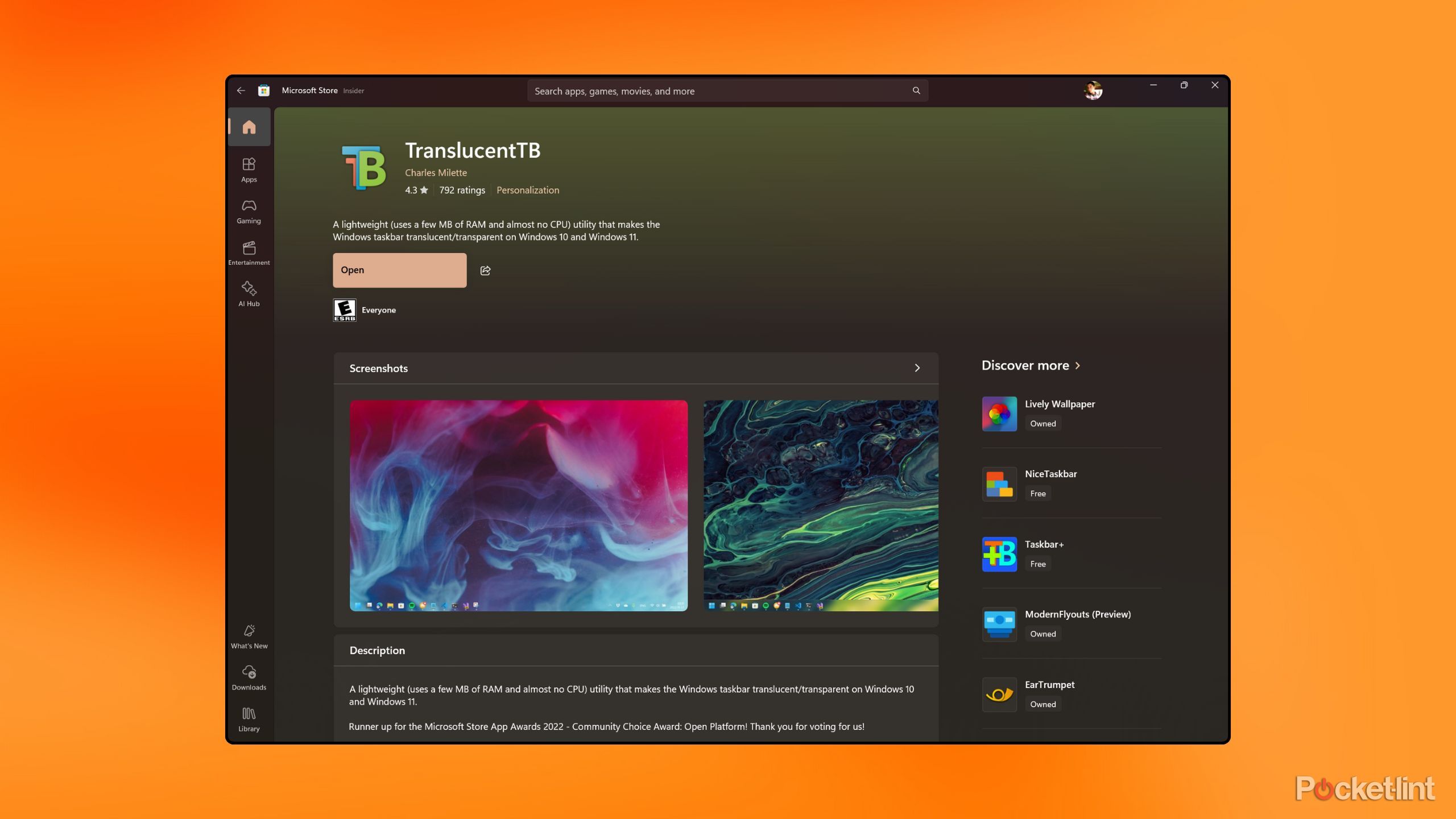
Task: Open the Library section
Action: [x=249, y=719]
